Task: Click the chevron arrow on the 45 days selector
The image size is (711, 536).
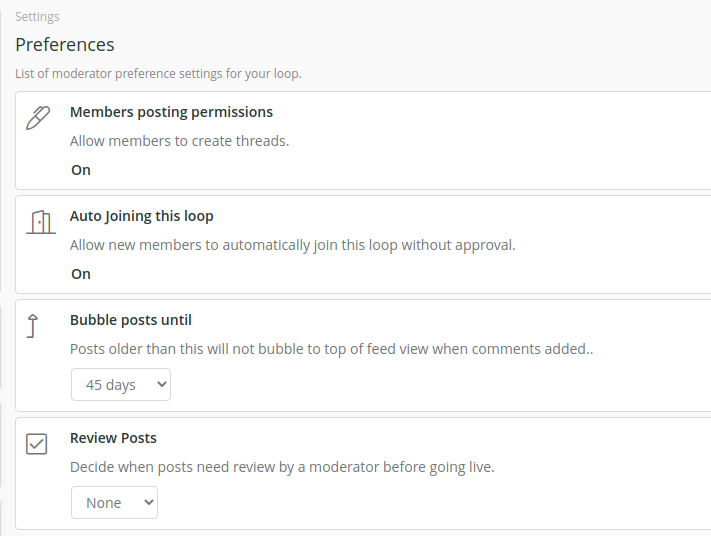Action: tap(161, 385)
